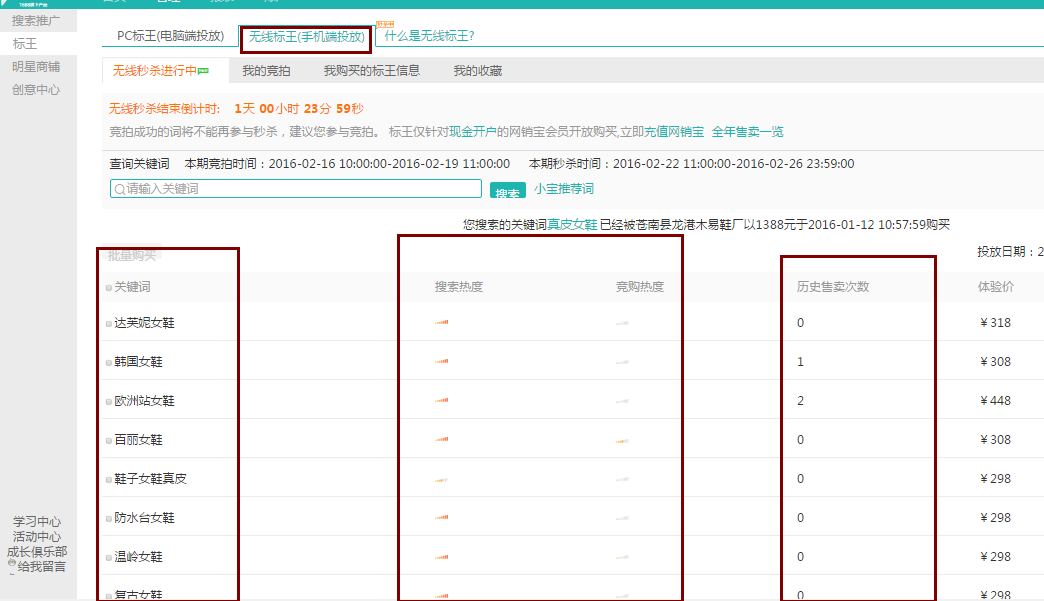1044x601 pixels.
Task: Click the green badge beside 无线秒杀进行中
Action: 203,71
